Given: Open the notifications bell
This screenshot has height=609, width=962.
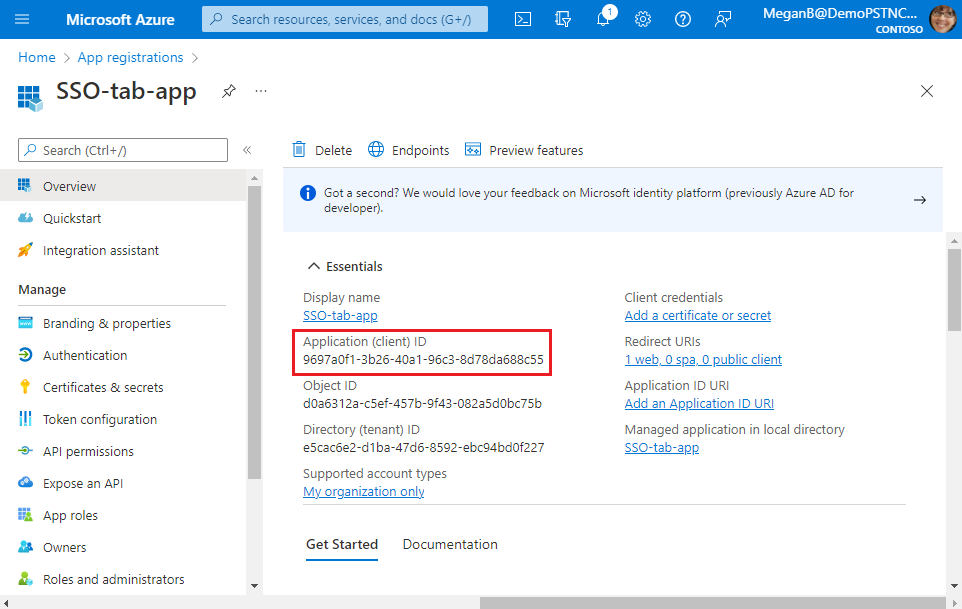Looking at the screenshot, I should point(604,18).
